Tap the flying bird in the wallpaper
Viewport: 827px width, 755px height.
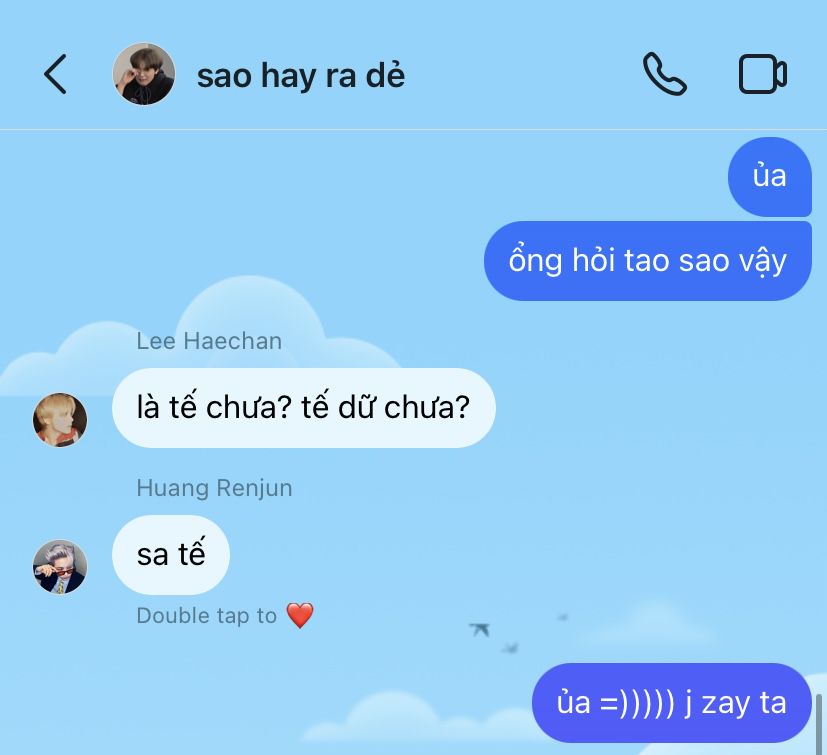point(480,629)
